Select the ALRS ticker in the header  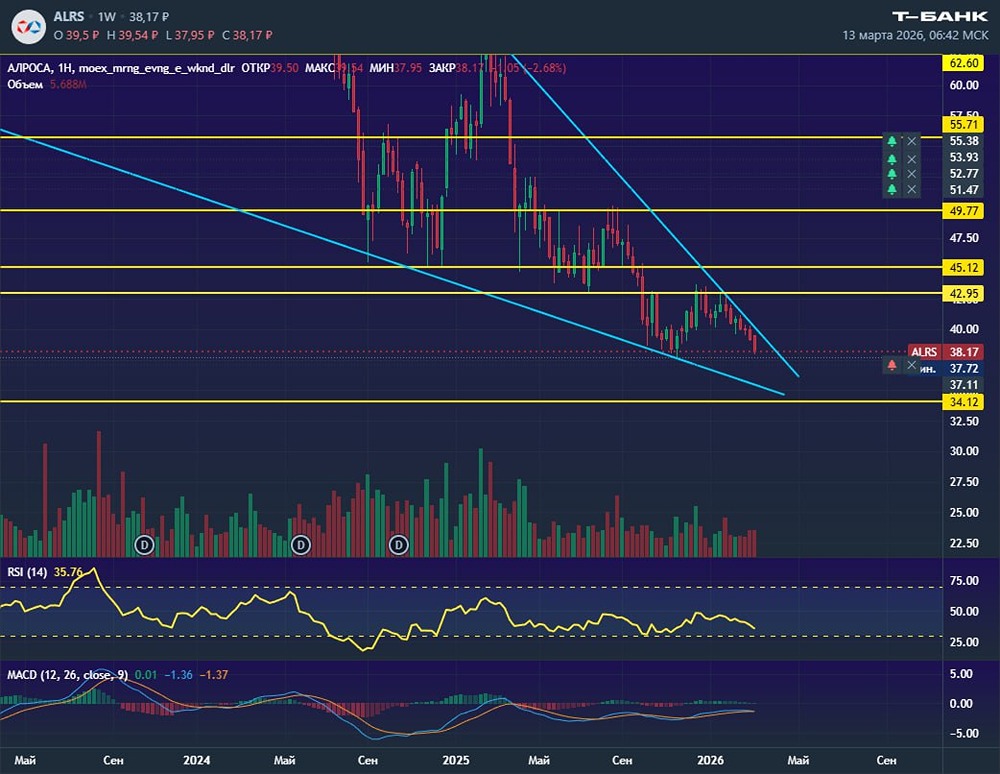point(69,17)
